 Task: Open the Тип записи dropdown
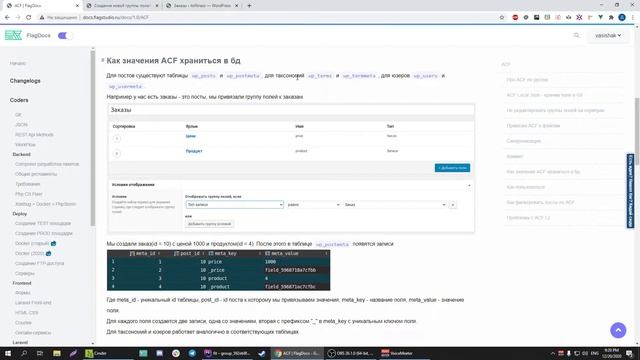tap(235, 204)
